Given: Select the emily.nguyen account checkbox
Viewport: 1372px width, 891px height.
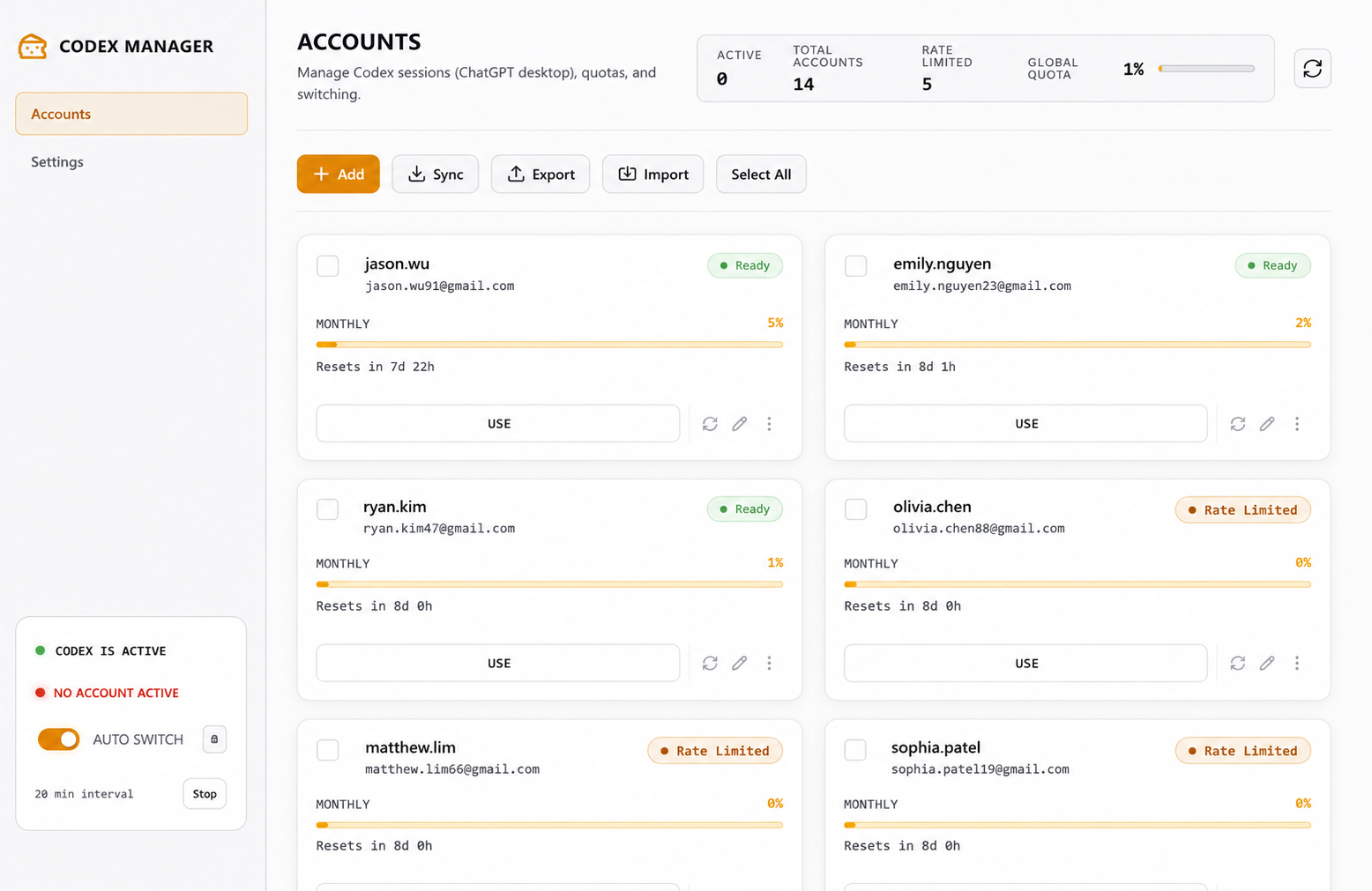Looking at the screenshot, I should (x=855, y=266).
